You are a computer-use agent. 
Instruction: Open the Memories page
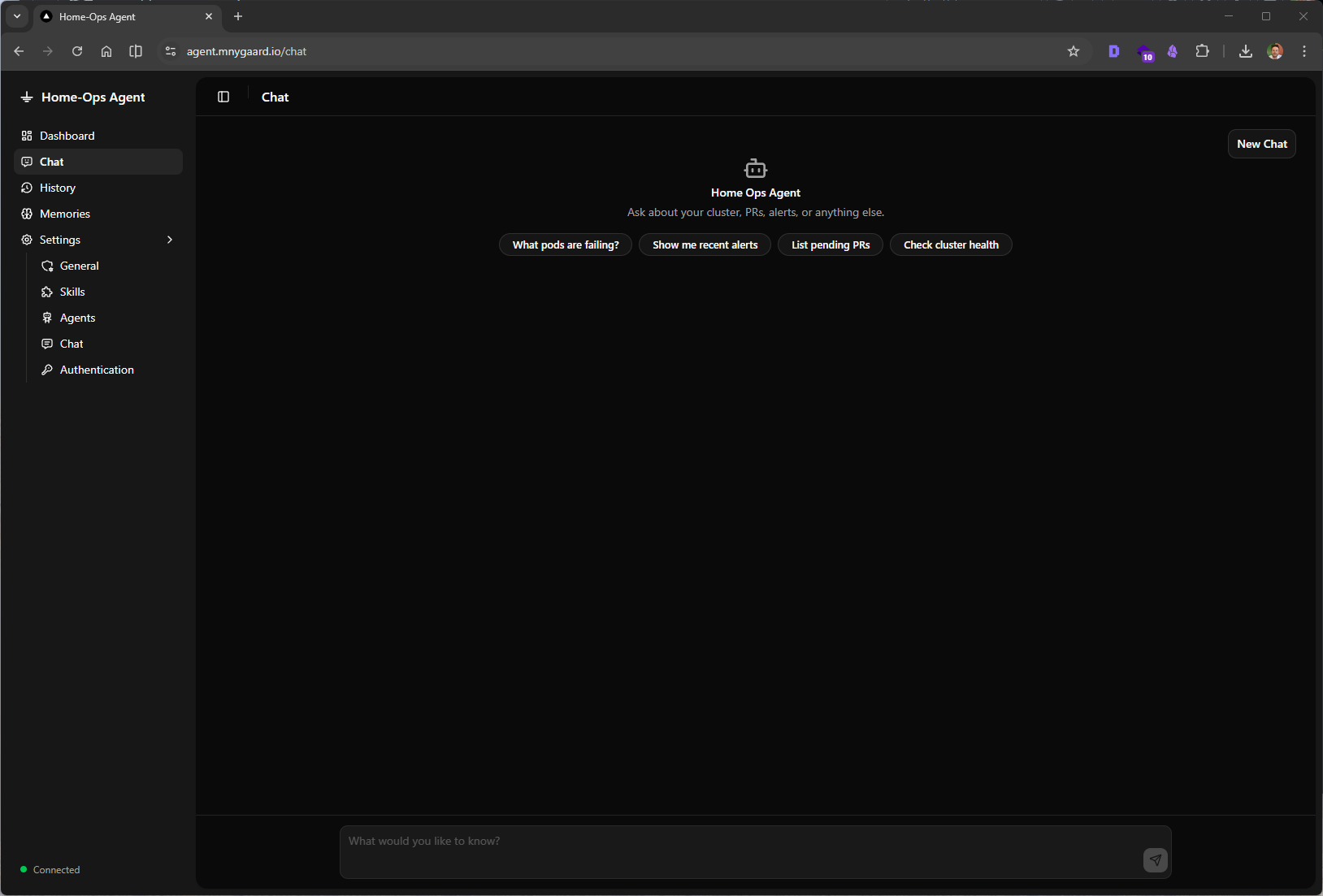[x=98, y=214]
